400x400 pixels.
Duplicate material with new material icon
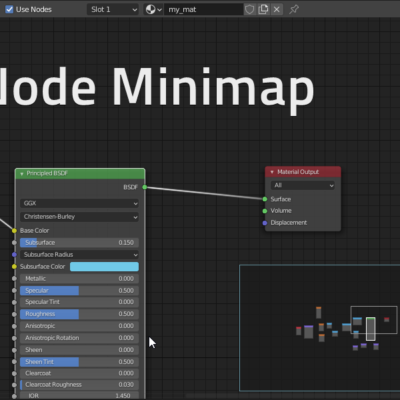(x=263, y=9)
